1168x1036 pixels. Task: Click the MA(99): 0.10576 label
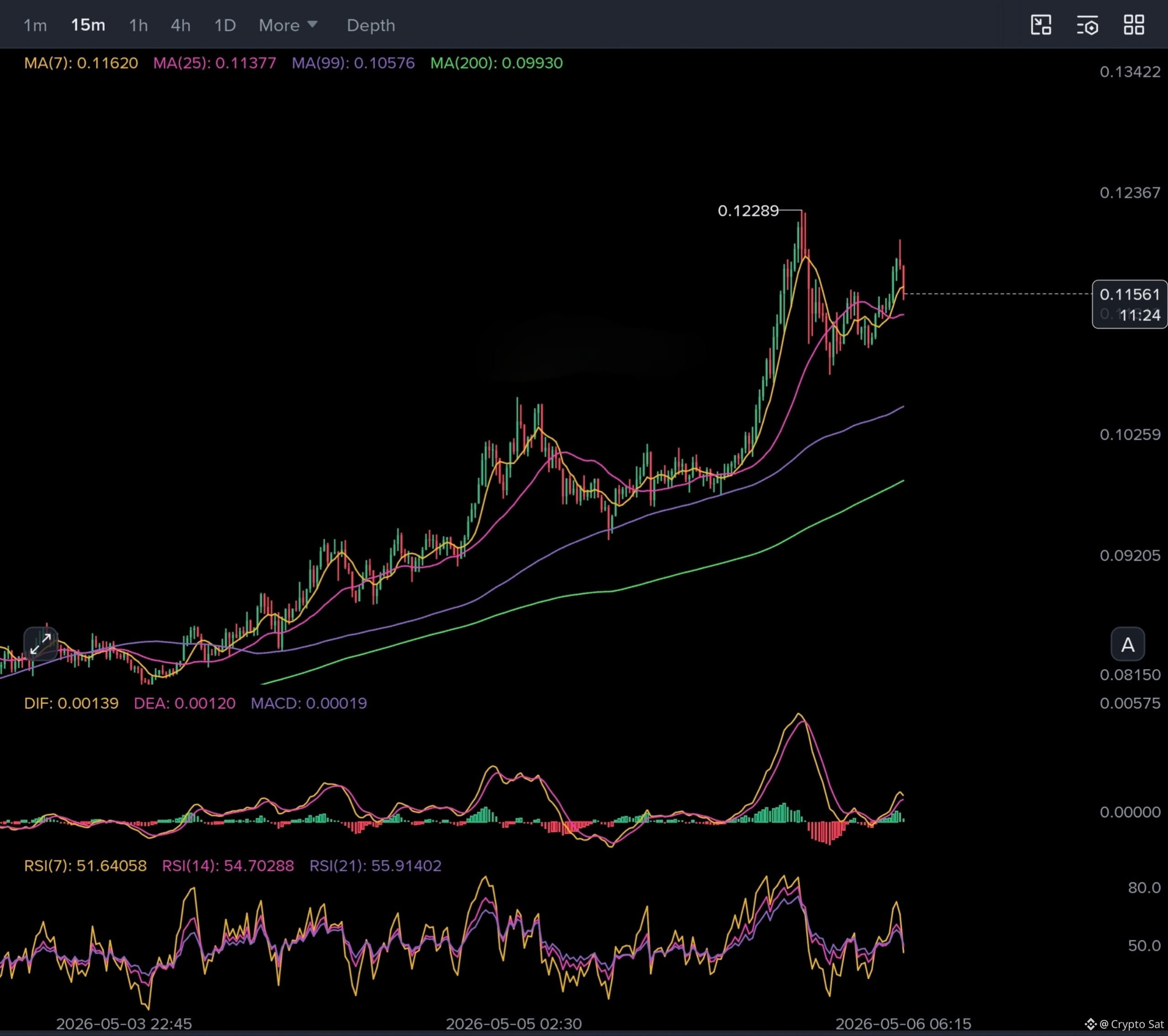353,63
